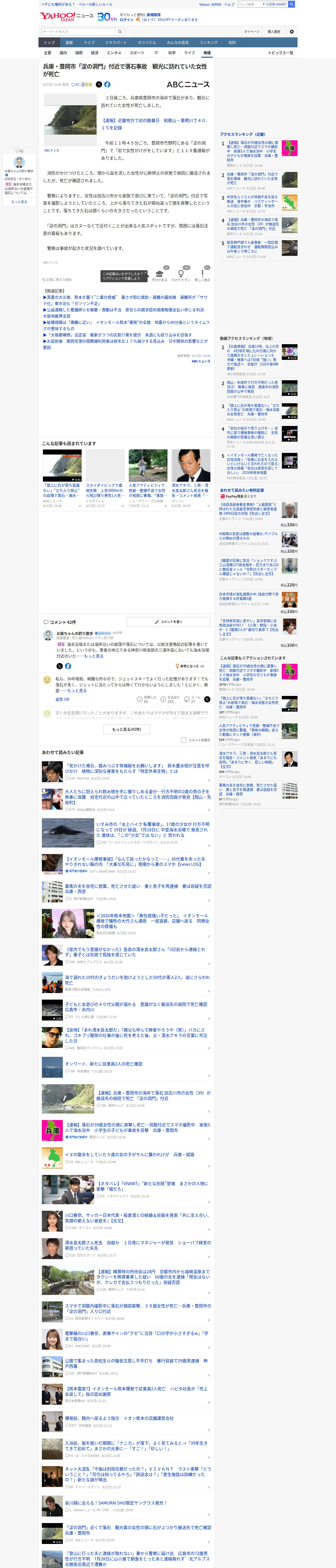336x1568 pixels.
Task: Select the エンタメ category tab
Action: [114, 53]
